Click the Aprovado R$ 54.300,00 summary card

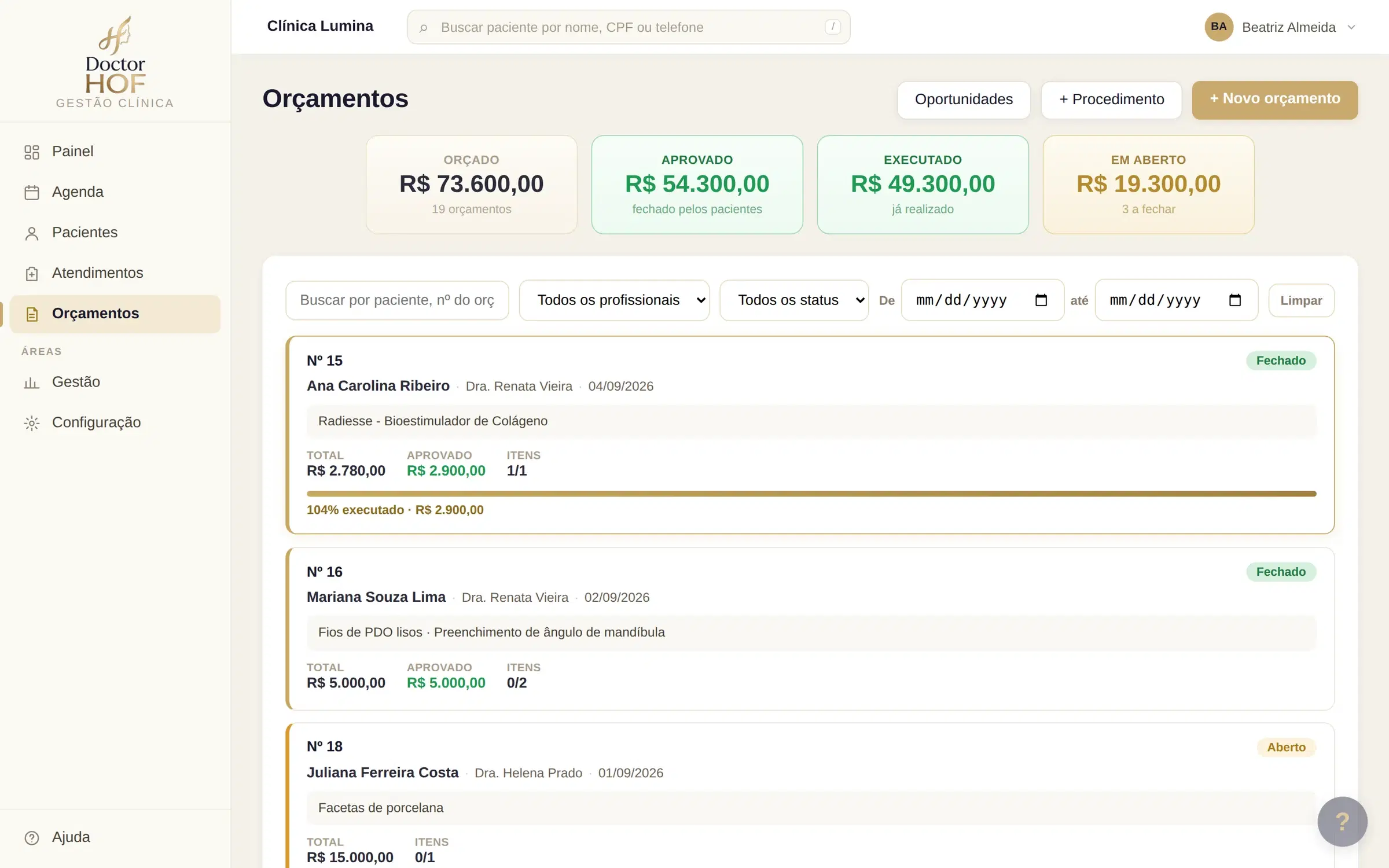[697, 185]
